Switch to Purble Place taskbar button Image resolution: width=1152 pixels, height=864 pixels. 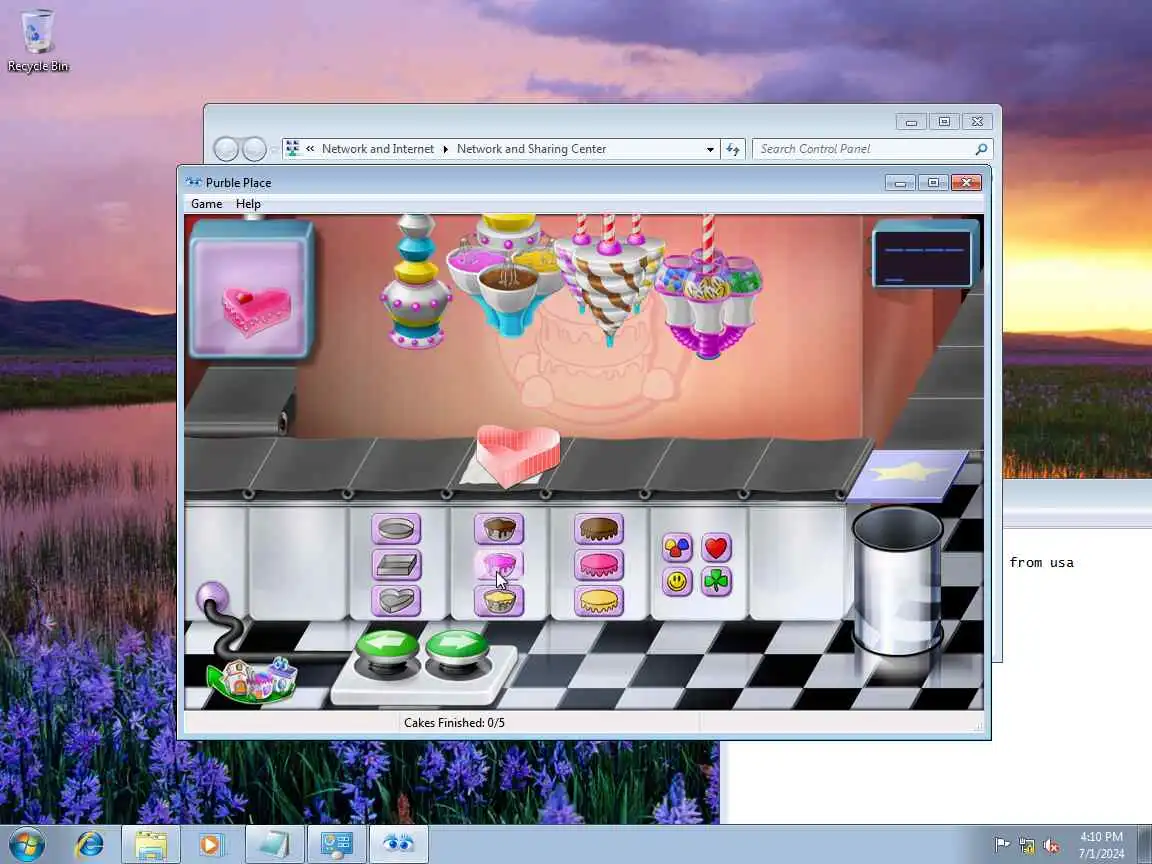coord(398,844)
